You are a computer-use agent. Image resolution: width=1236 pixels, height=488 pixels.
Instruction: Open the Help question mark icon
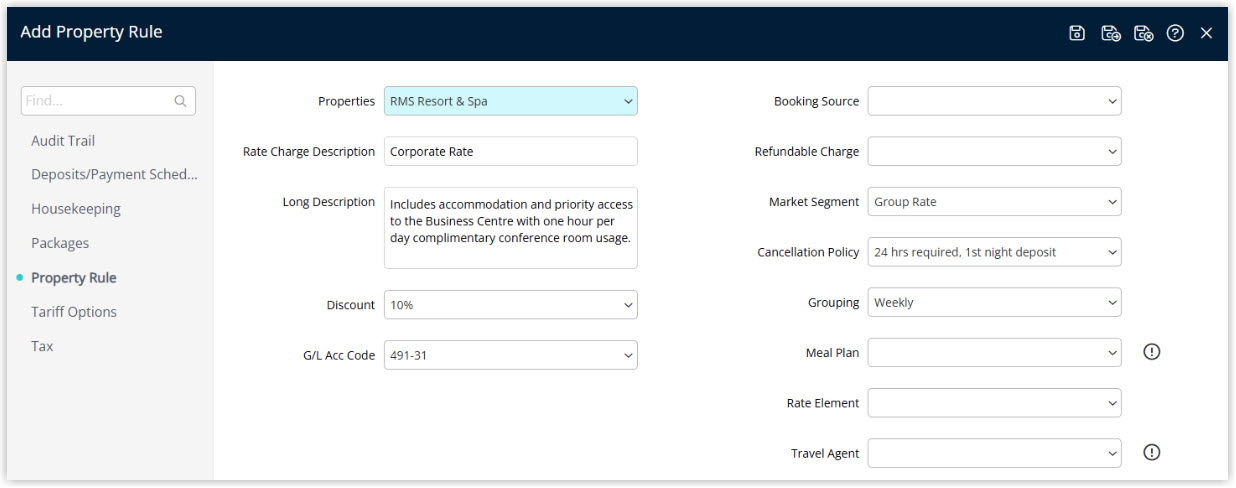pyautogui.click(x=1176, y=33)
